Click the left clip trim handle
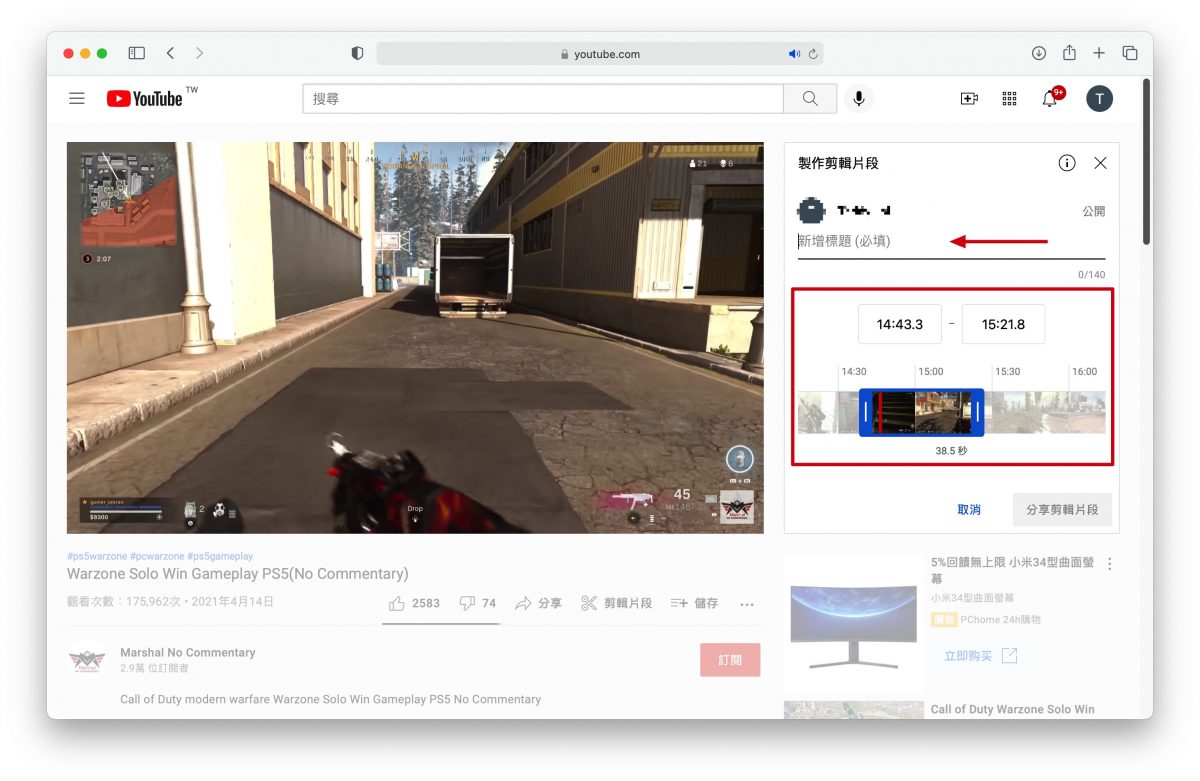 tap(866, 412)
